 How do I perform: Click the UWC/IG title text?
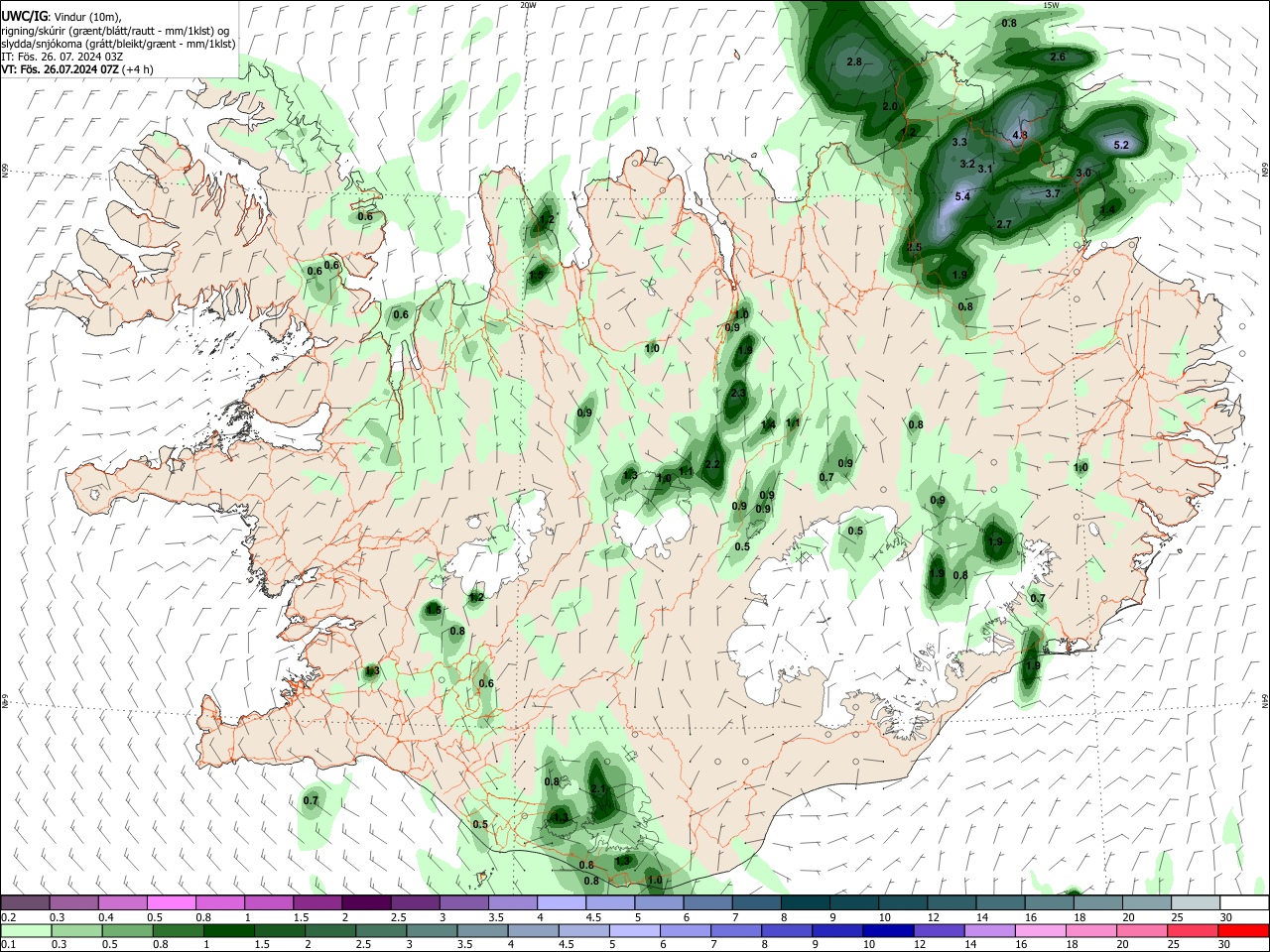pos(24,15)
